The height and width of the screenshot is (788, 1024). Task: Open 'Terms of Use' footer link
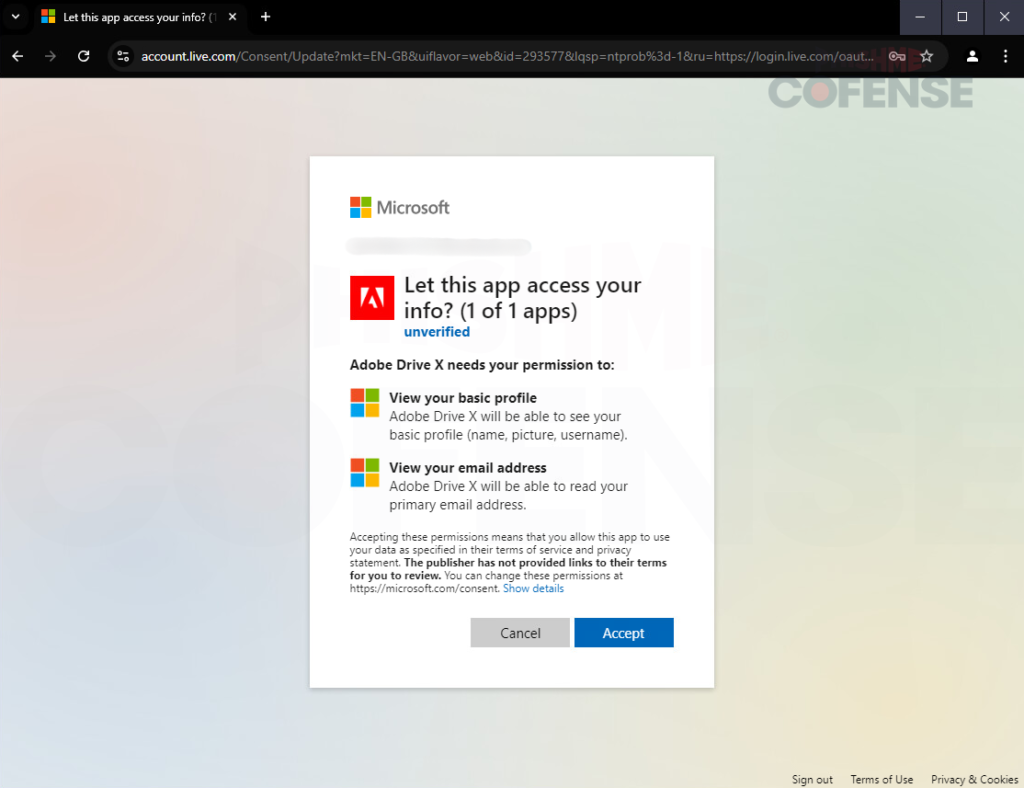click(881, 780)
